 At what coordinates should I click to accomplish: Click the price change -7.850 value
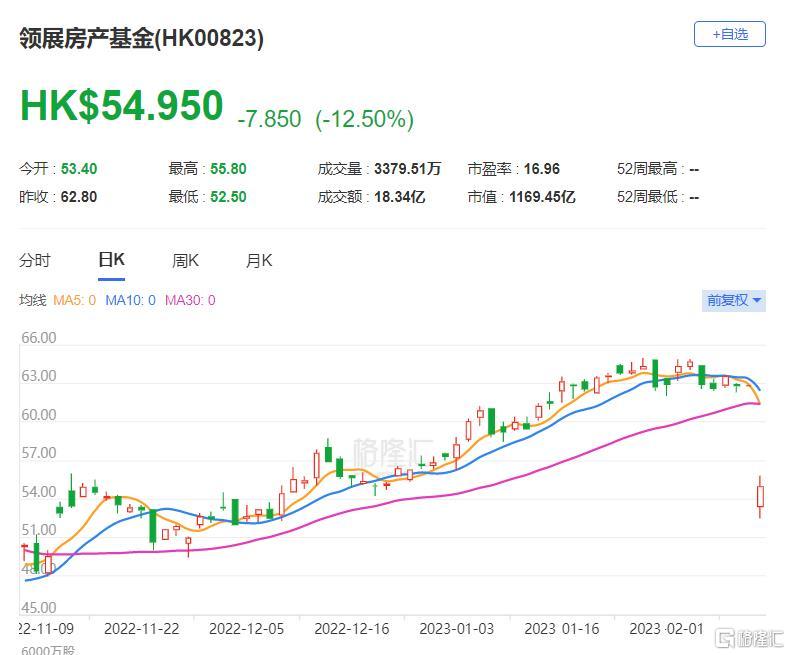click(x=269, y=119)
